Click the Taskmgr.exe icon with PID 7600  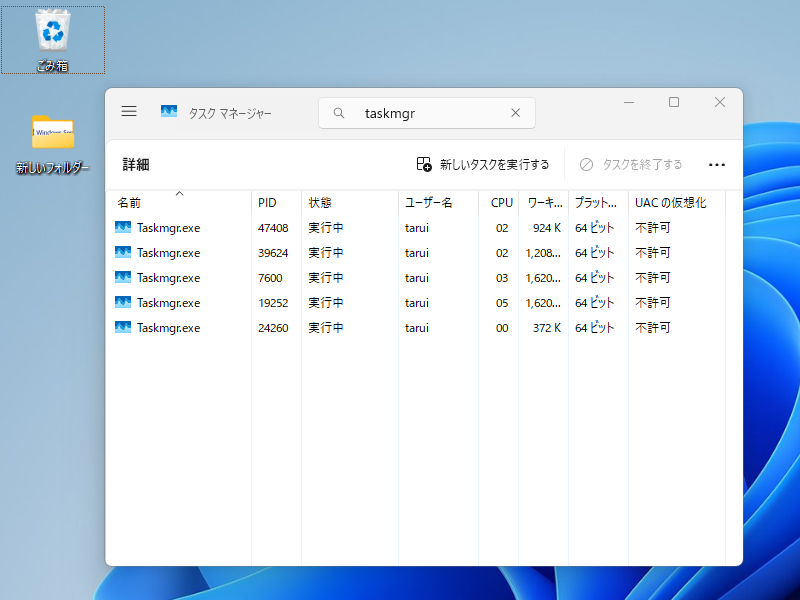coord(124,277)
